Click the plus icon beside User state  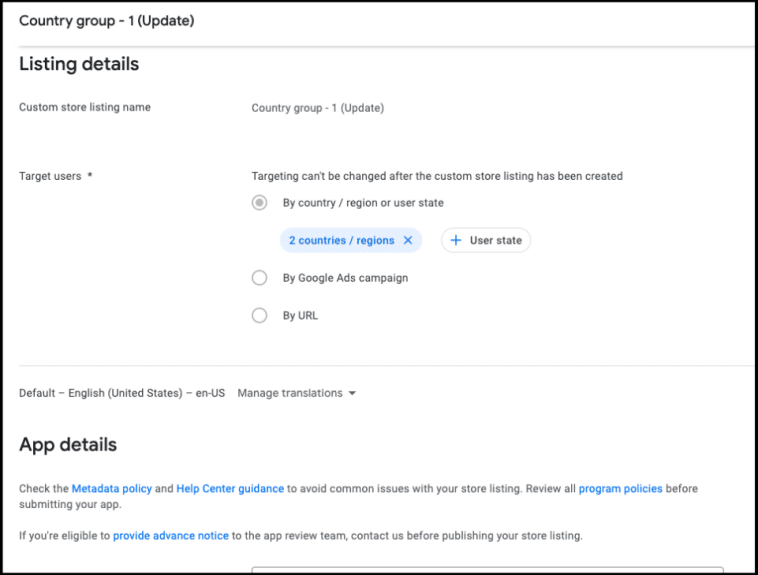pyautogui.click(x=456, y=241)
